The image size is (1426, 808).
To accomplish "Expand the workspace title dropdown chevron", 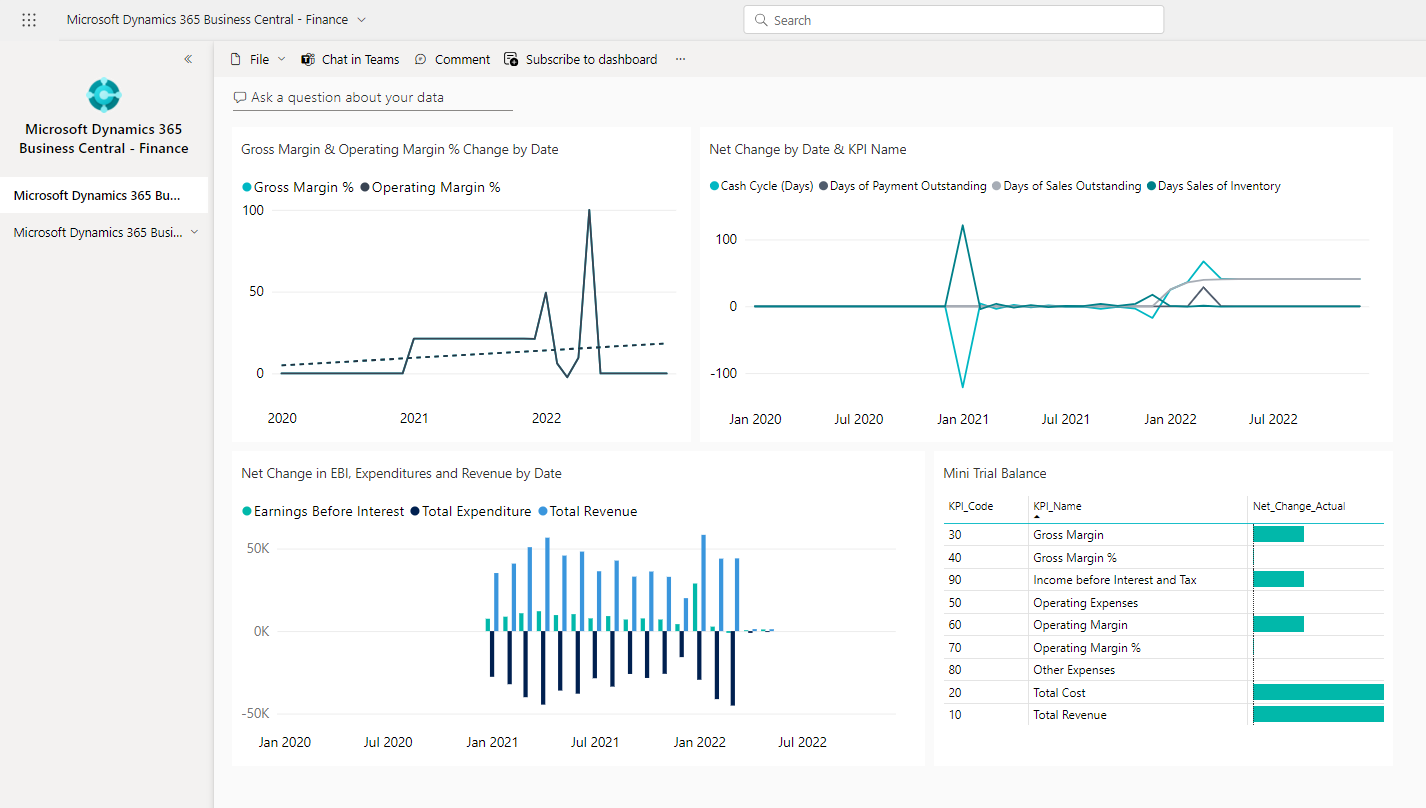I will pyautogui.click(x=361, y=20).
